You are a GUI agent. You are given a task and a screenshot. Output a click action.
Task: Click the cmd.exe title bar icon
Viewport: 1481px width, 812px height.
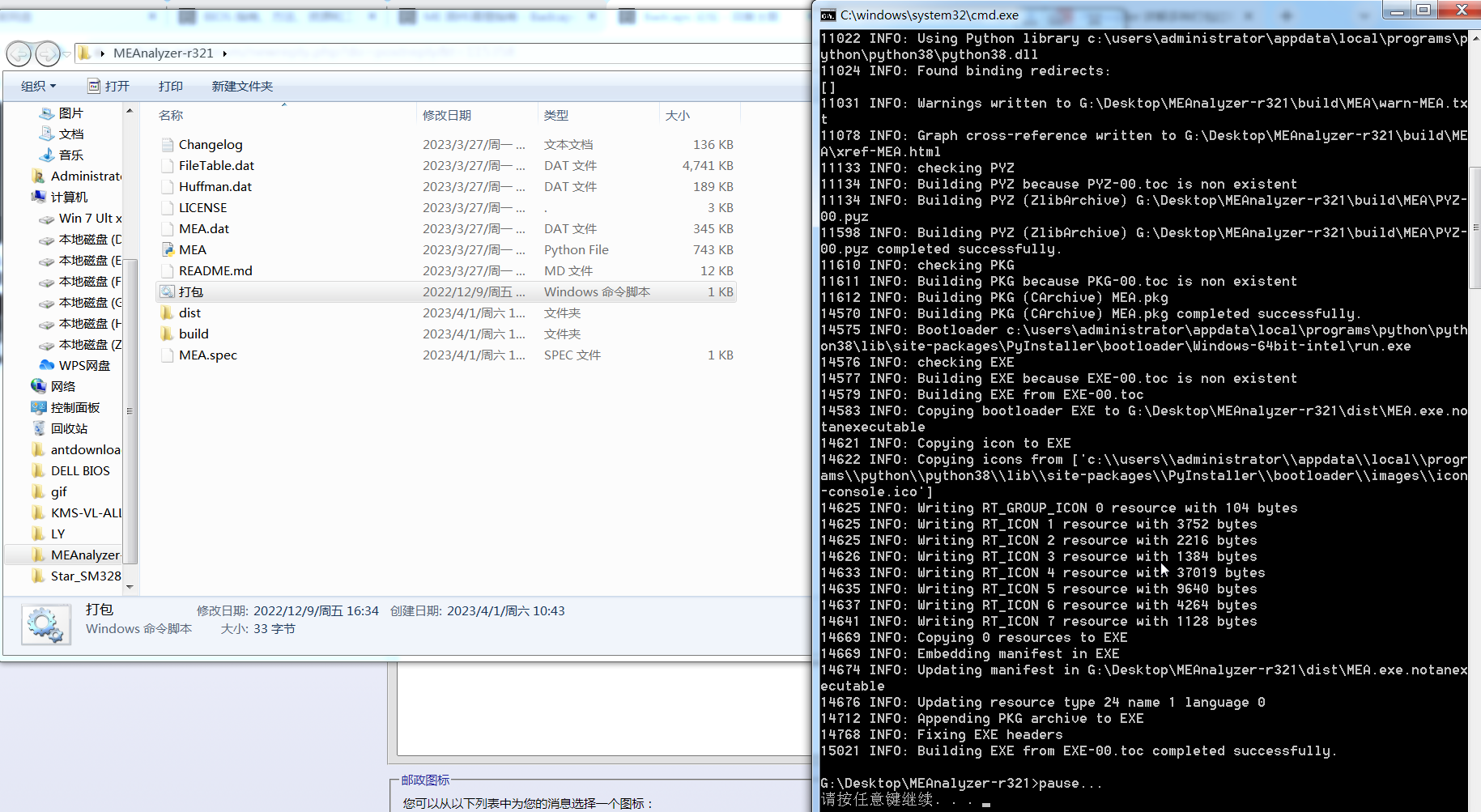tap(828, 15)
